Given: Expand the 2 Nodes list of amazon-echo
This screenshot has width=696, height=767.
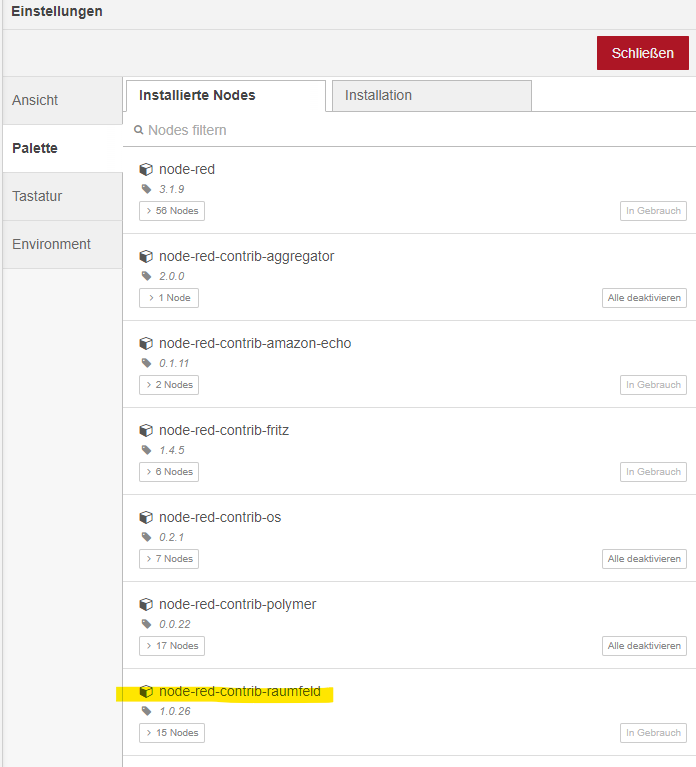Looking at the screenshot, I should [x=169, y=385].
